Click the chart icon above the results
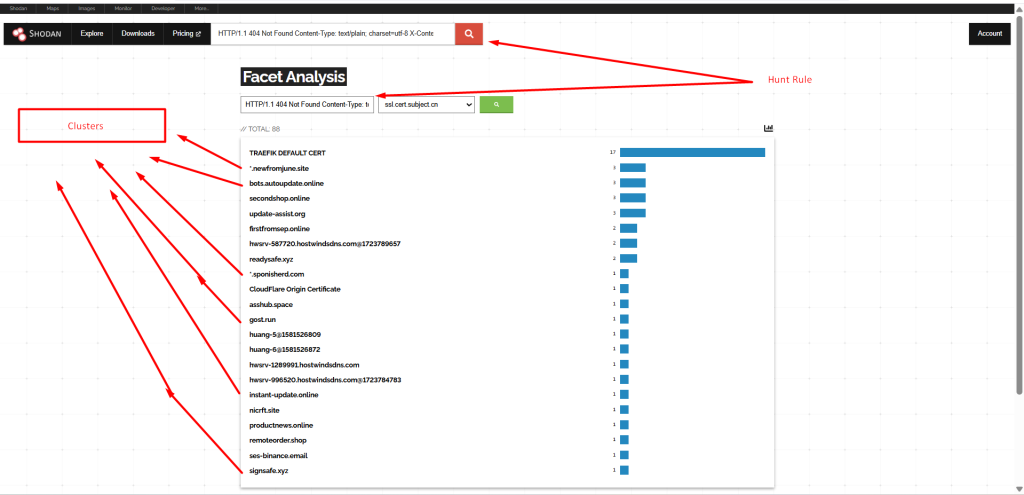This screenshot has width=1024, height=495. (769, 128)
